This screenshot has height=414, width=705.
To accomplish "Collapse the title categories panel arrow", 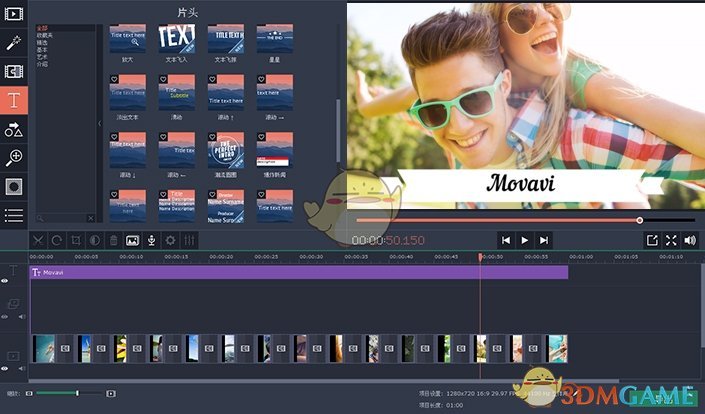I will [99, 123].
